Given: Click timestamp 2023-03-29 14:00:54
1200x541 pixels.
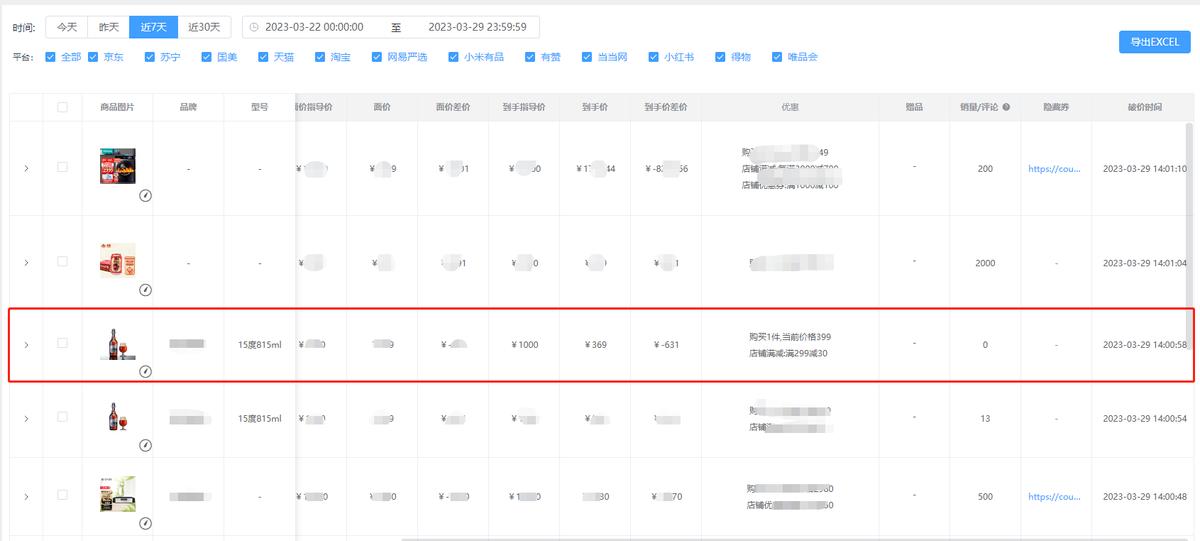Looking at the screenshot, I should [1145, 419].
